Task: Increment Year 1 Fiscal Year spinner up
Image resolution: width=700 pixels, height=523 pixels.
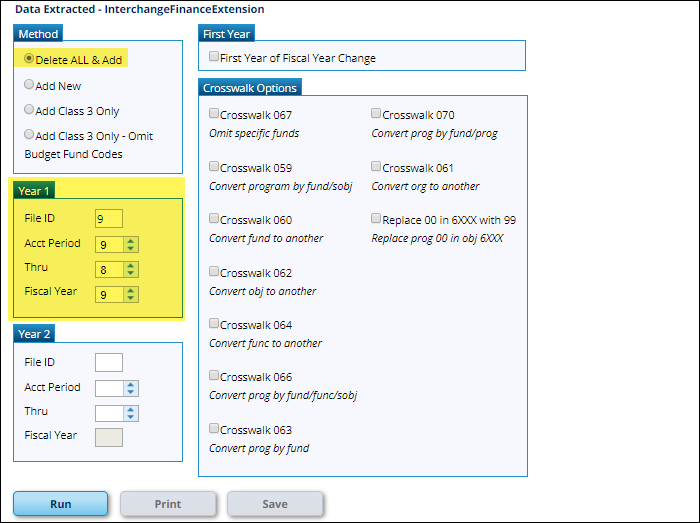Action: coord(131,290)
